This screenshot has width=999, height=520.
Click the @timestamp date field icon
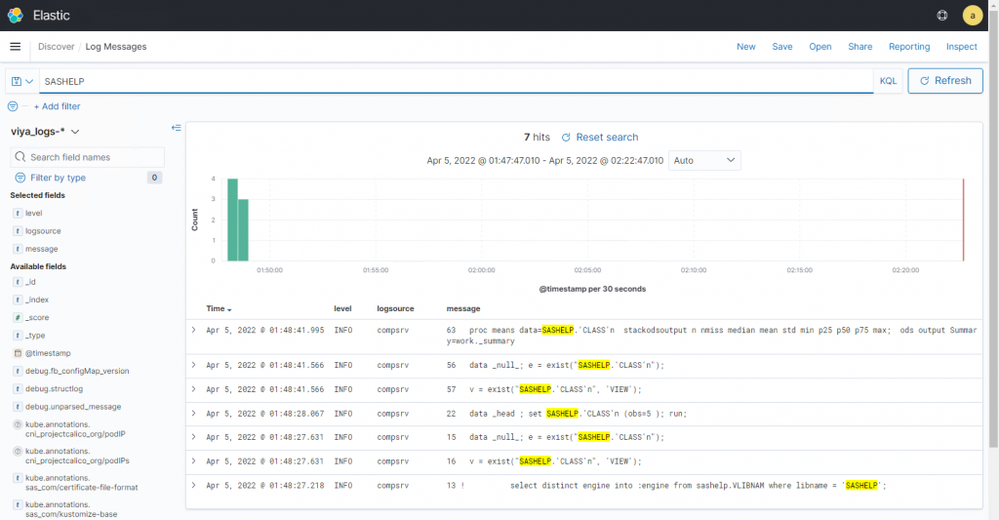18,353
